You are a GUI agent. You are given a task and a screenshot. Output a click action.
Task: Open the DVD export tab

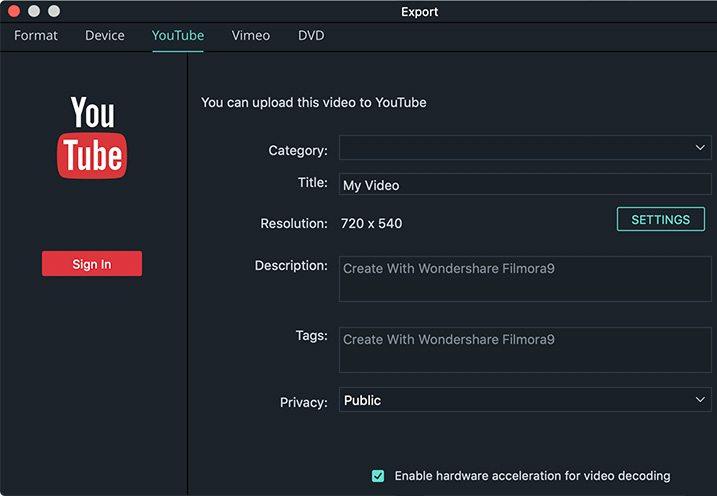[311, 35]
